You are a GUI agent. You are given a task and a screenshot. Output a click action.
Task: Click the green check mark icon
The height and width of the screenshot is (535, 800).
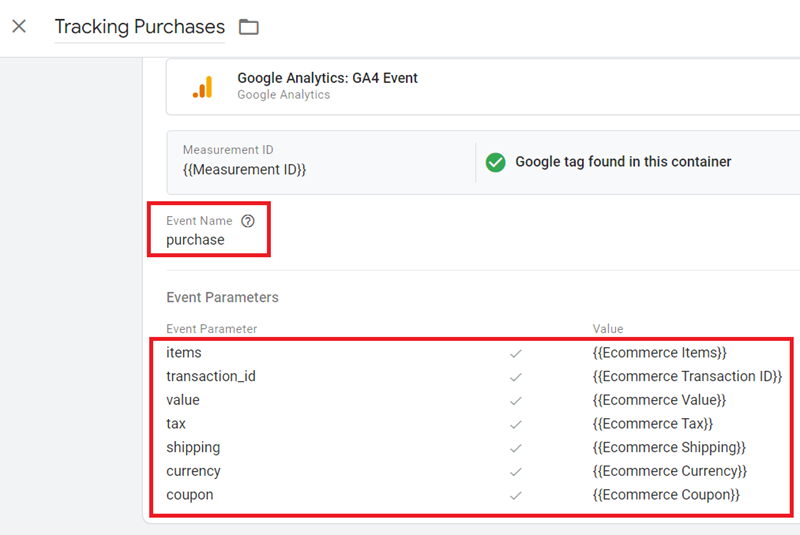click(495, 162)
